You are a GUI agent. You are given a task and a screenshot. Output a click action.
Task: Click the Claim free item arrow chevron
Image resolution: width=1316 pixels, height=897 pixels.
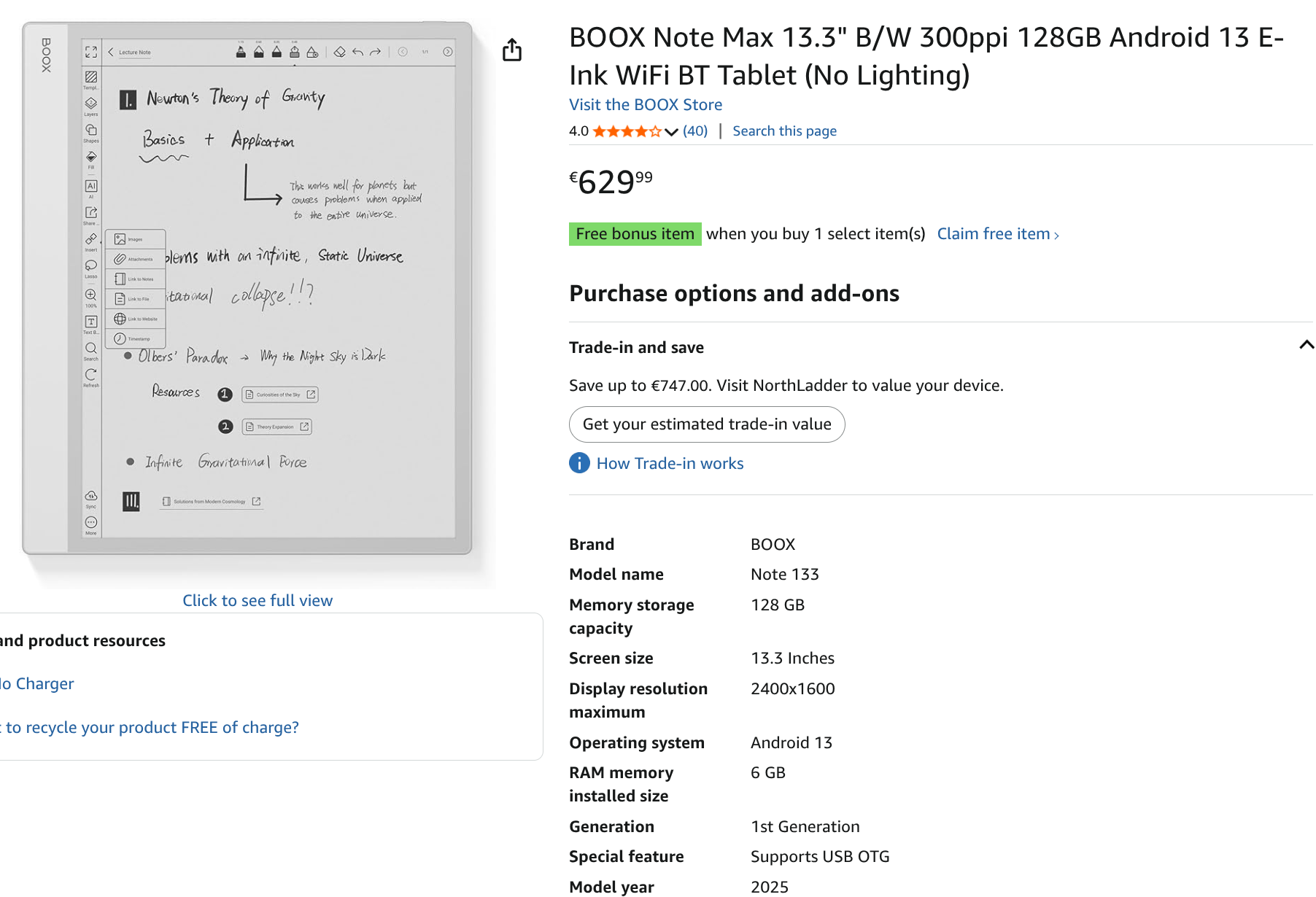(1056, 236)
